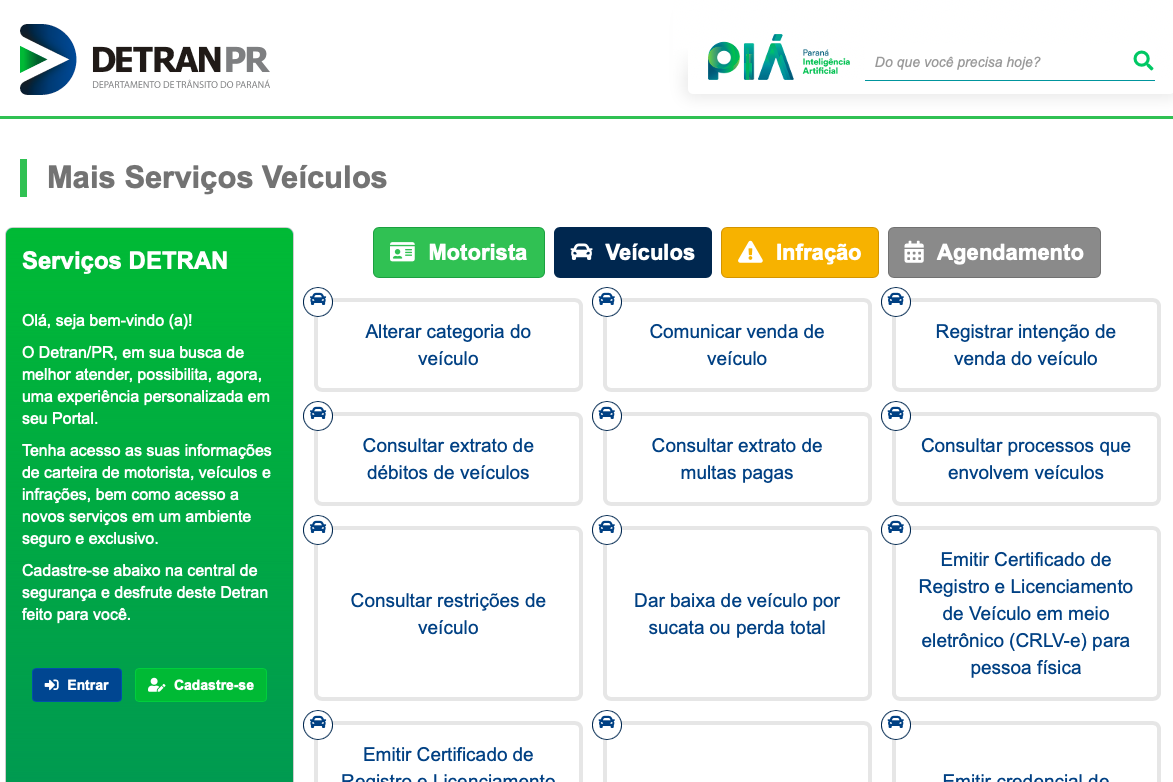Go to the Agendamento tab

click(994, 253)
